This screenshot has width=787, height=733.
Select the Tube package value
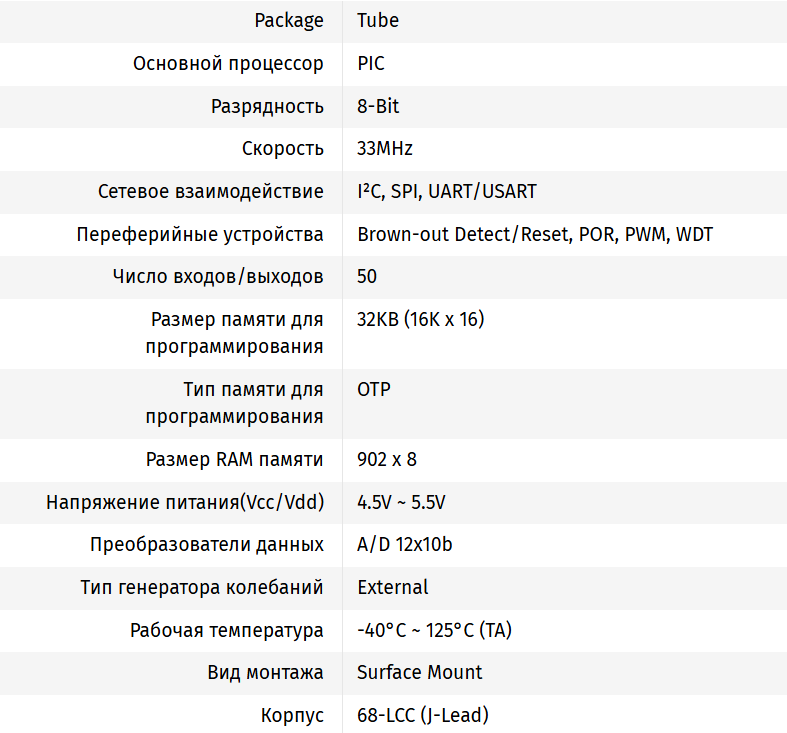point(378,21)
